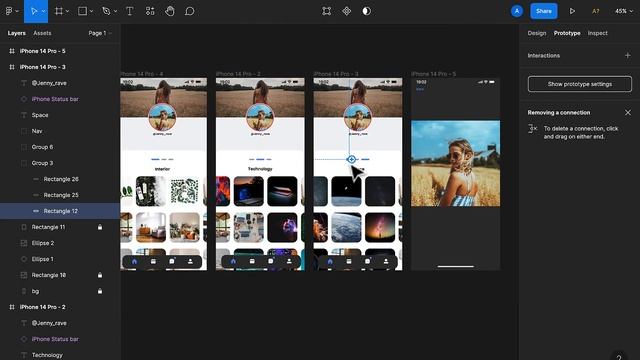Open the Page 1 dropdown
640x360 pixels.
[100, 33]
